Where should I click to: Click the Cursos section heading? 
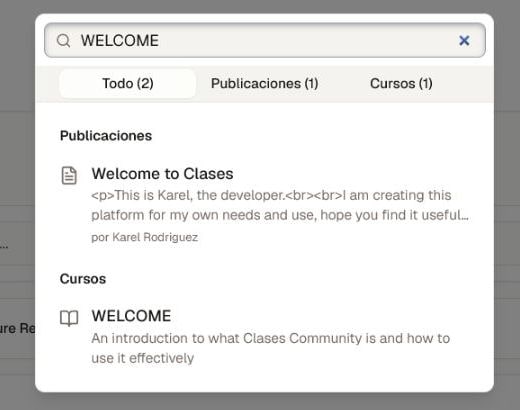point(83,279)
